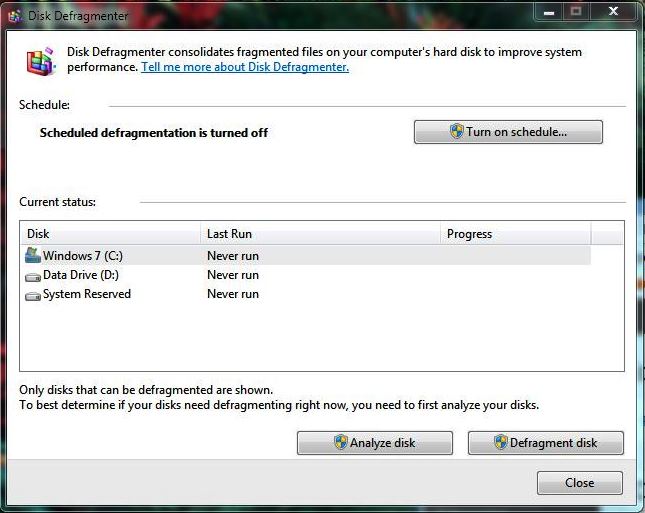The image size is (645, 513).
Task: Click the Progress column header
Action: coord(516,234)
